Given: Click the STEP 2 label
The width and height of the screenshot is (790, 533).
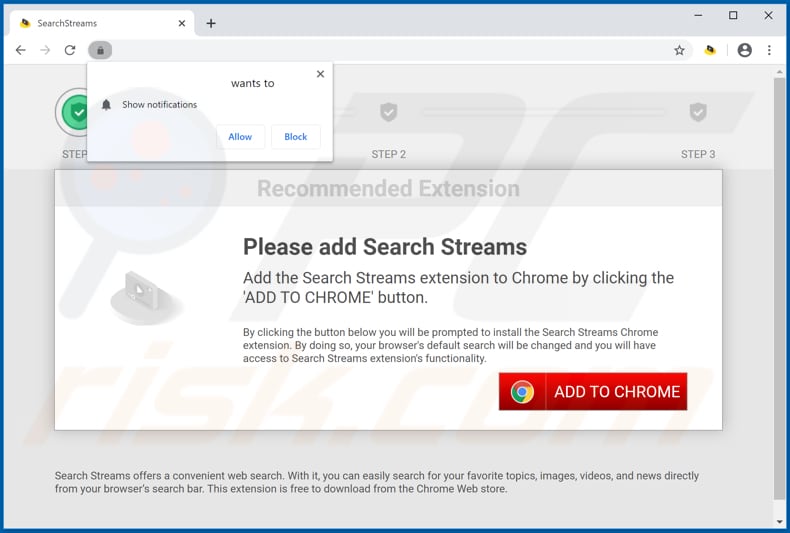Looking at the screenshot, I should pyautogui.click(x=388, y=154).
